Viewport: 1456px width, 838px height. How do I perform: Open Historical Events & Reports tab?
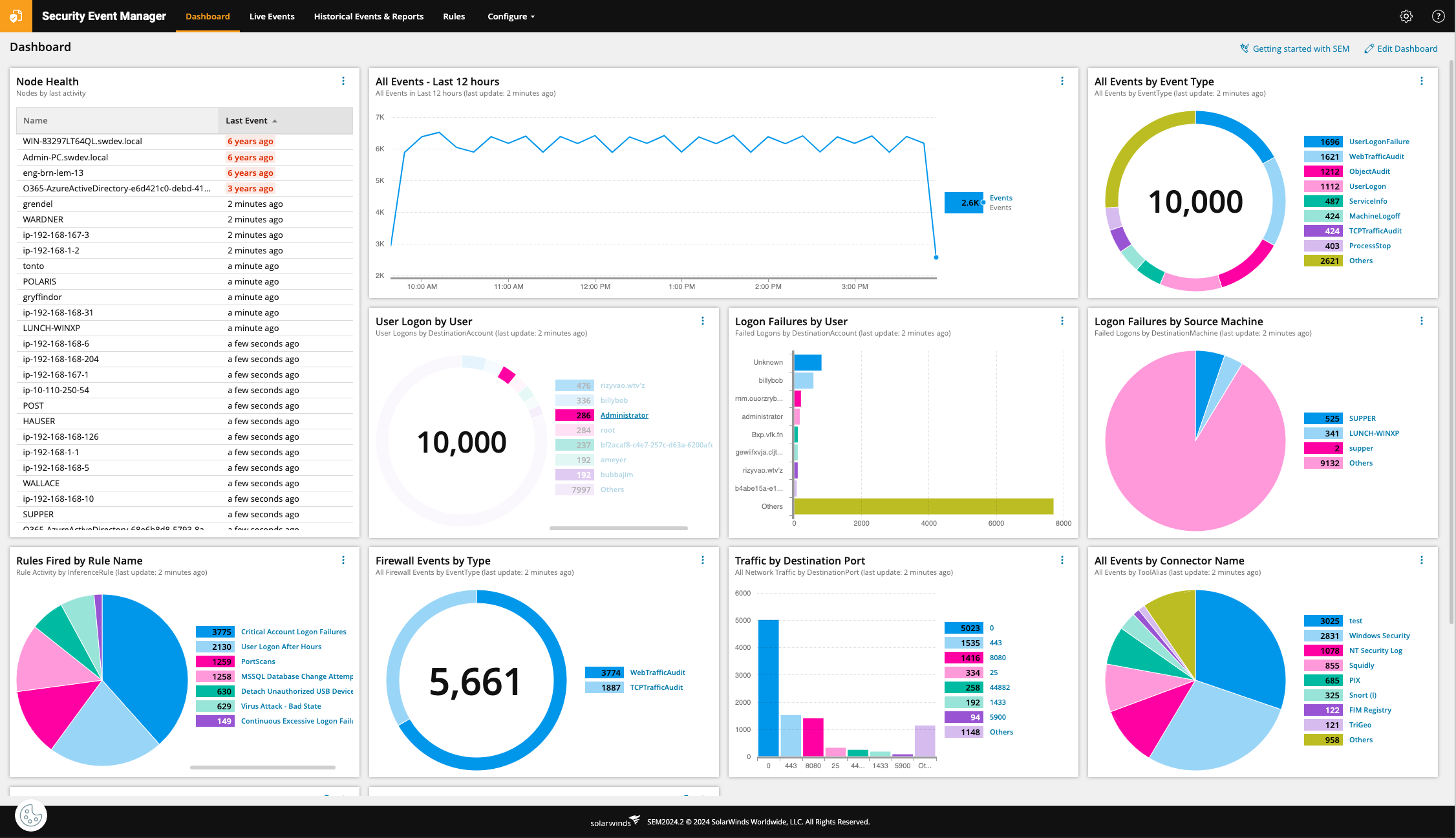[369, 16]
